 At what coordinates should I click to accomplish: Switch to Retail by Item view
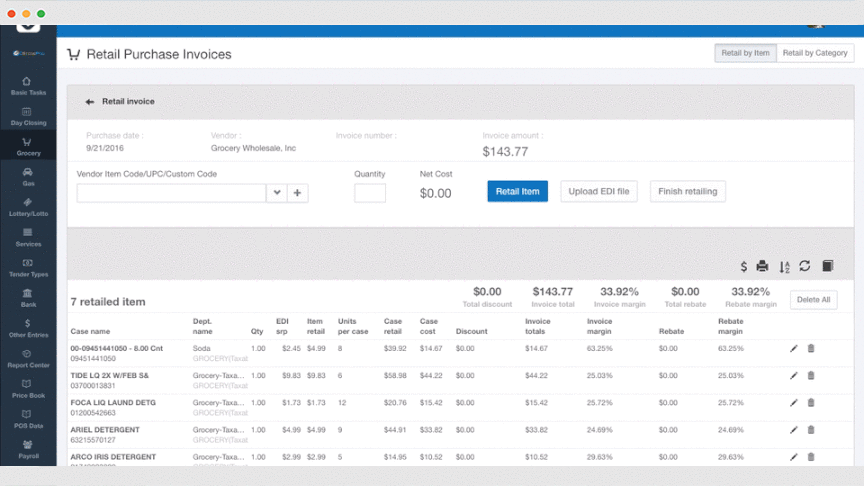(x=745, y=53)
